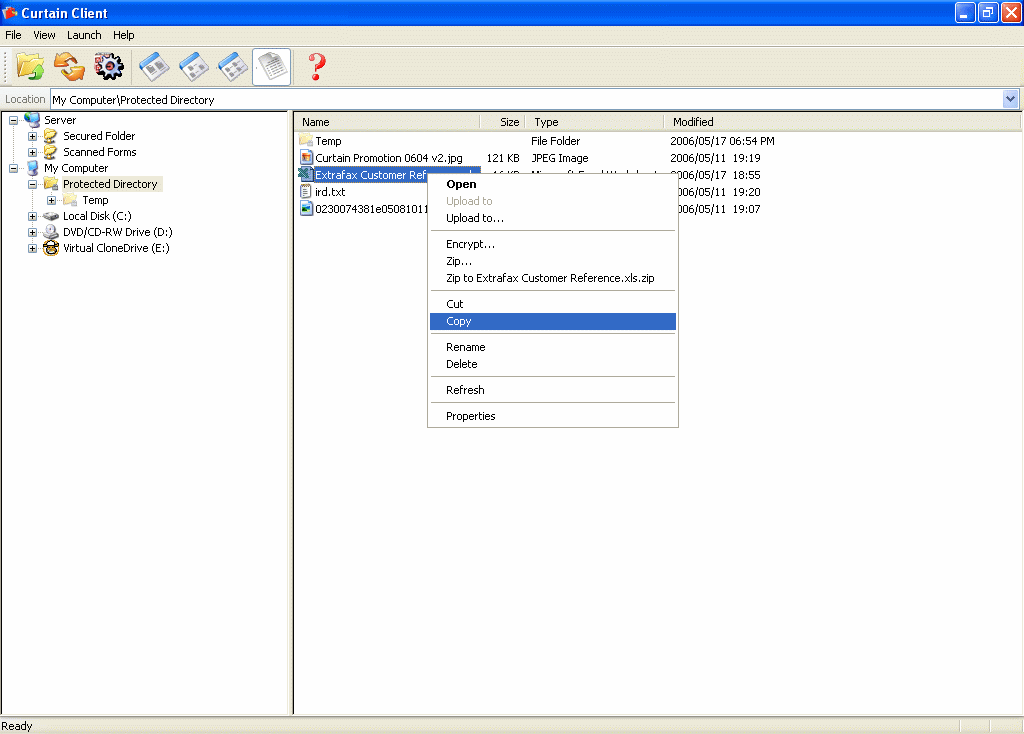The image size is (1024, 734).
Task: Open the Location path dropdown arrow
Action: [x=1010, y=99]
